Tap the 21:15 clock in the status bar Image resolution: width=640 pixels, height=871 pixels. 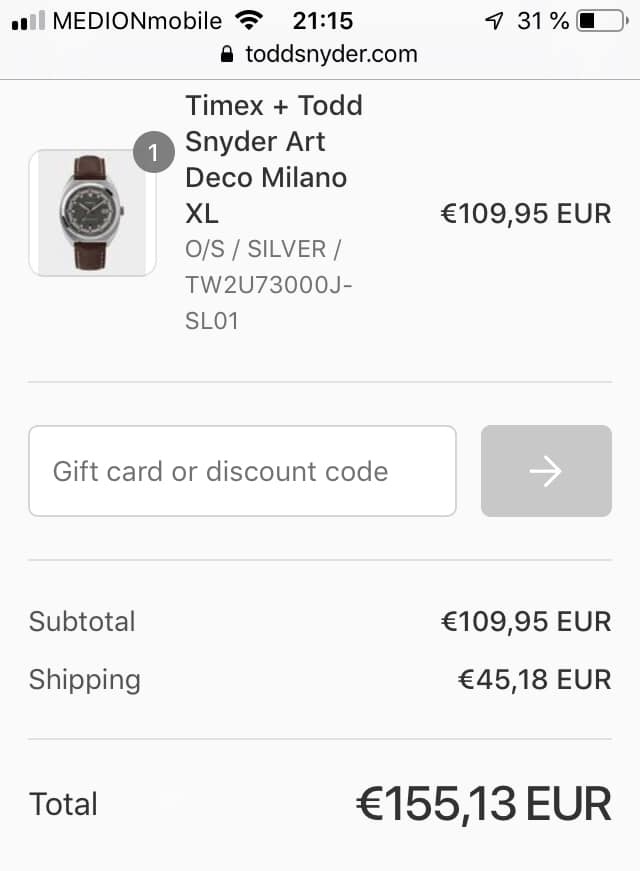[323, 21]
